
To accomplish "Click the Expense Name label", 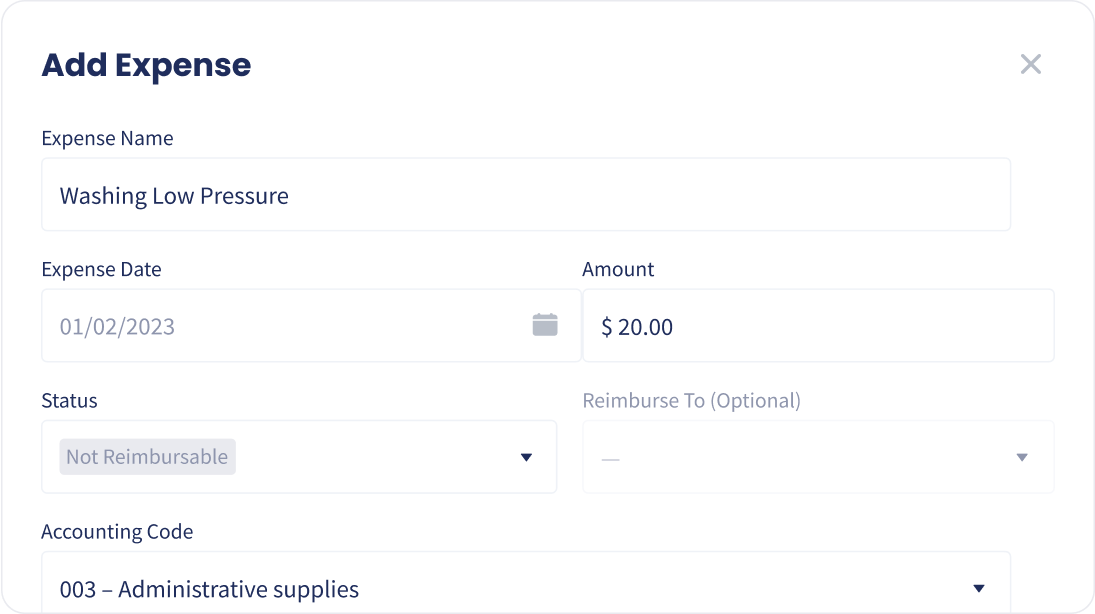I will (107, 139).
